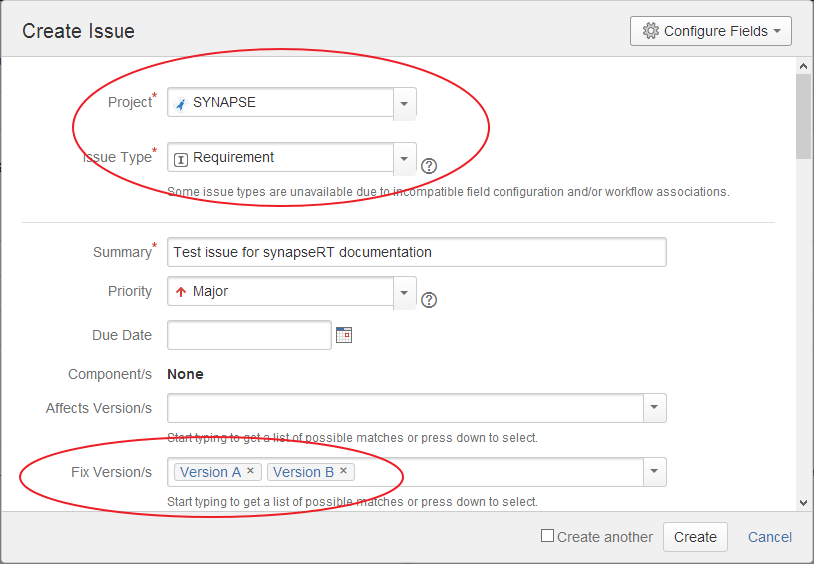814x564 pixels.
Task: Expand the Priority dropdown arrow
Action: 404,292
